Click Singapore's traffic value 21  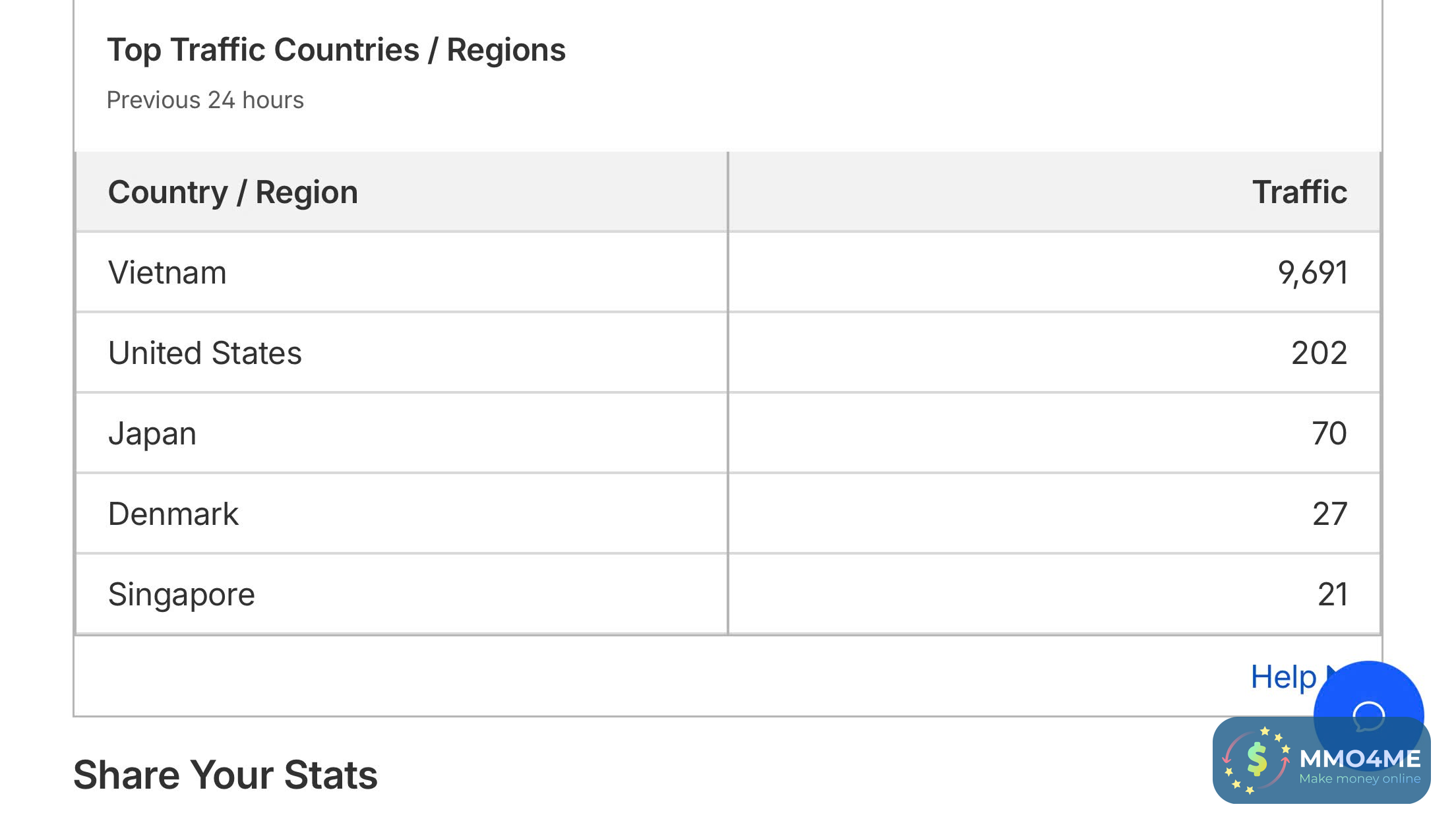pos(1332,594)
